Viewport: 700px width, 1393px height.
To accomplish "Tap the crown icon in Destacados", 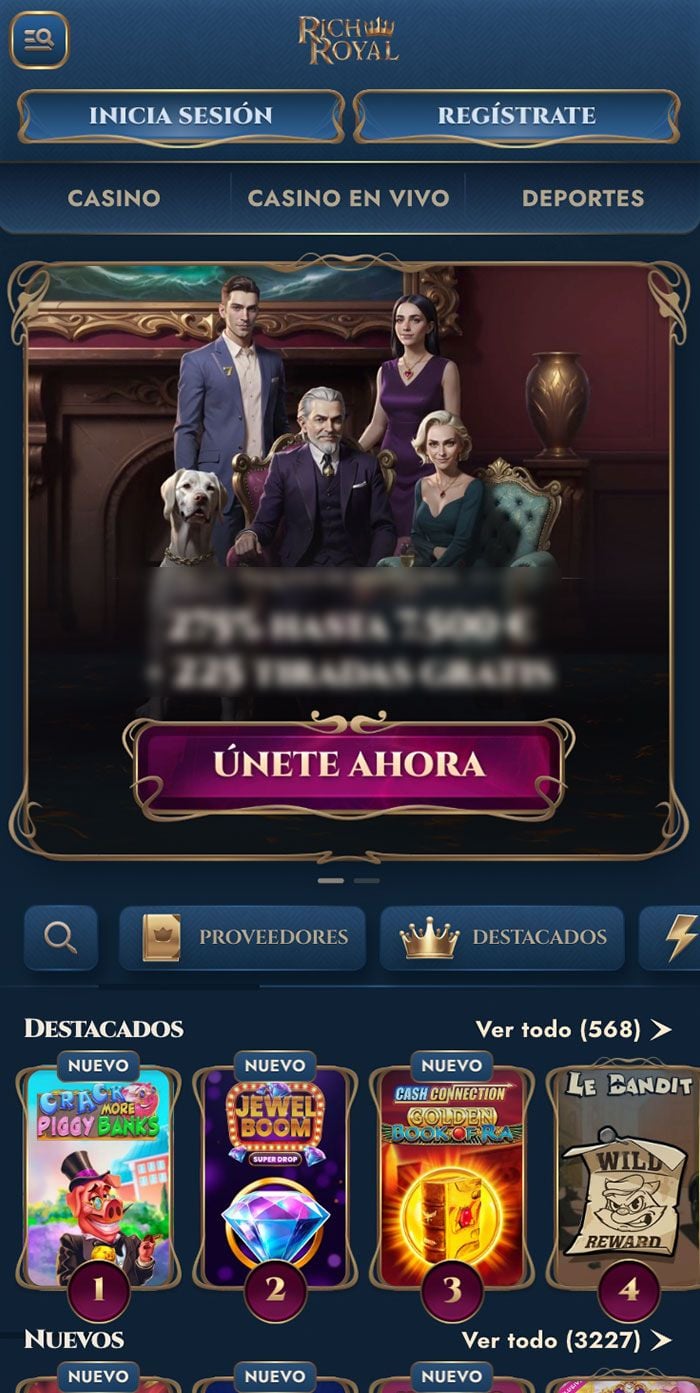I will pyautogui.click(x=429, y=938).
